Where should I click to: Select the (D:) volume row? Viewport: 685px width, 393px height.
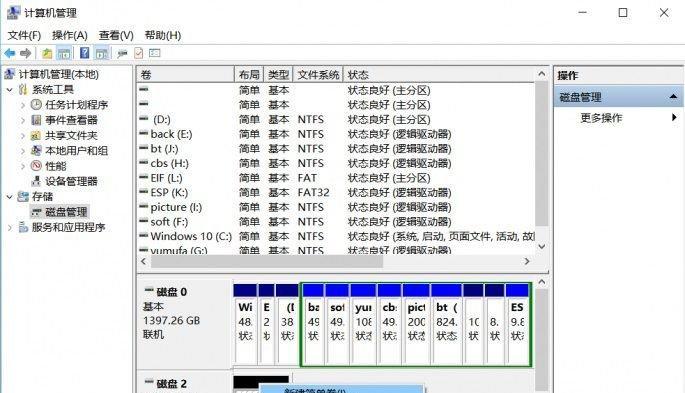[336, 119]
